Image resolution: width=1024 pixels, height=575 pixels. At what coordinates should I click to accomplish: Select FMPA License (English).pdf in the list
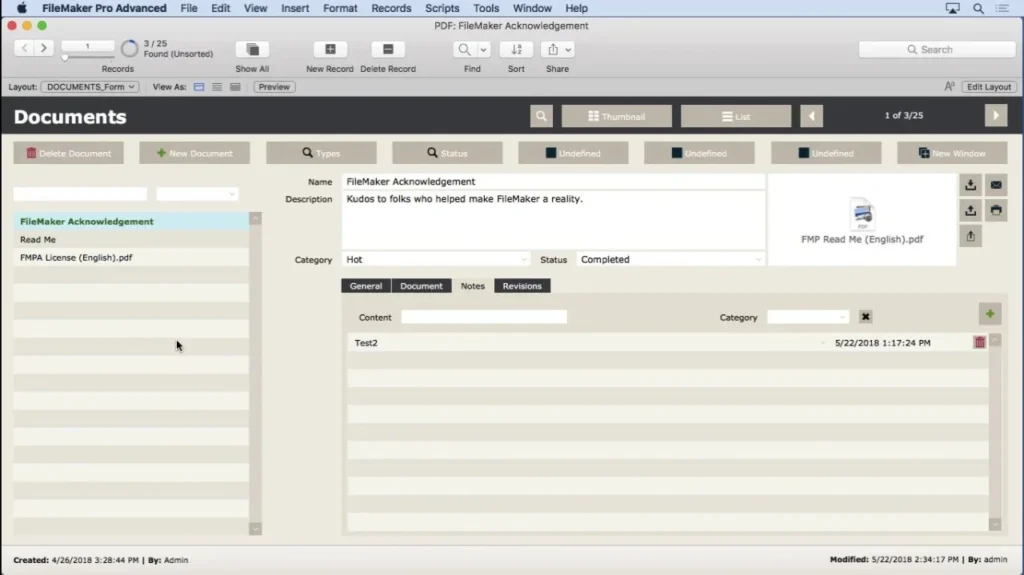(131, 257)
